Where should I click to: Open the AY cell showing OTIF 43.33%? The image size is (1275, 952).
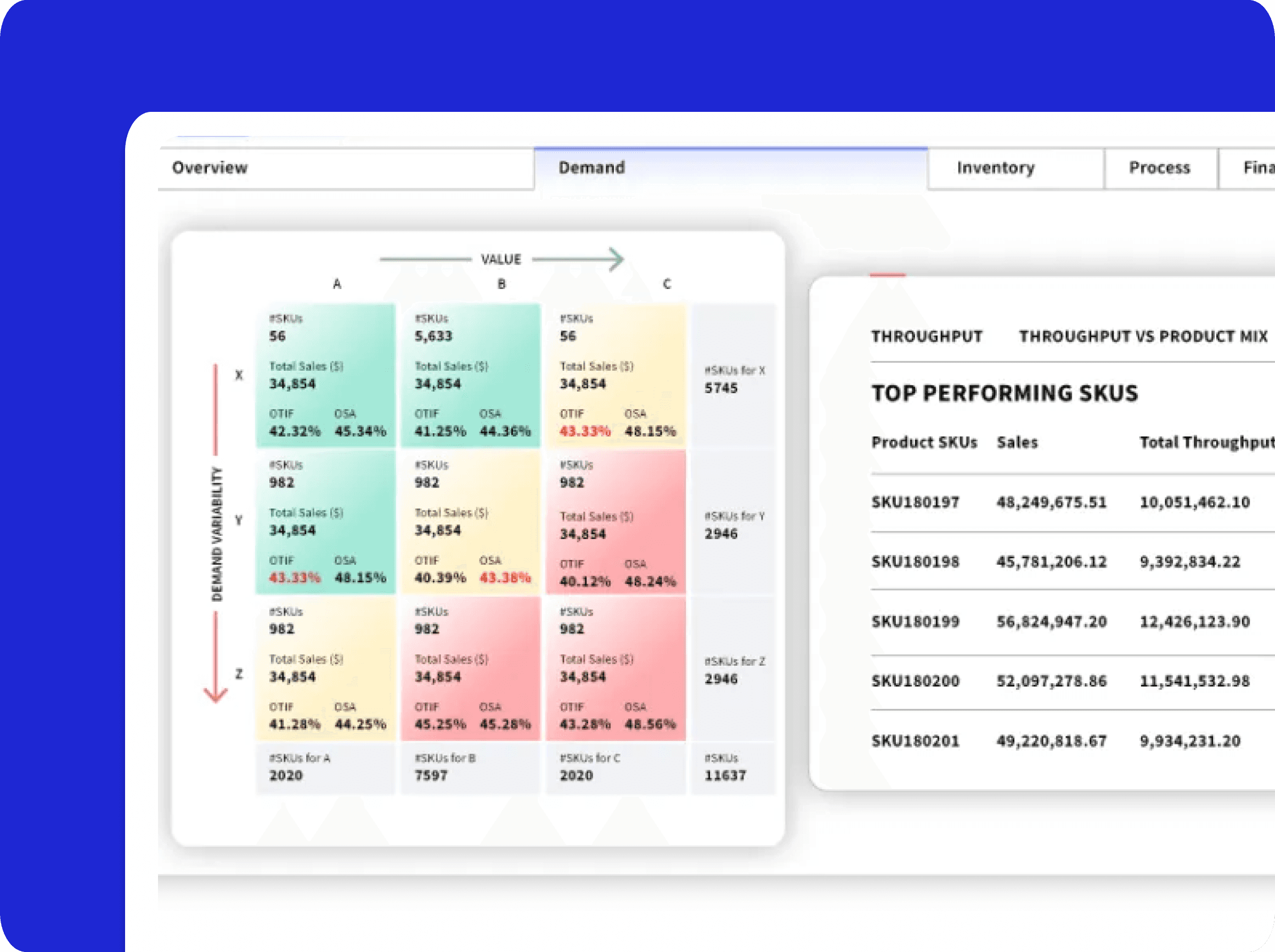coord(326,522)
